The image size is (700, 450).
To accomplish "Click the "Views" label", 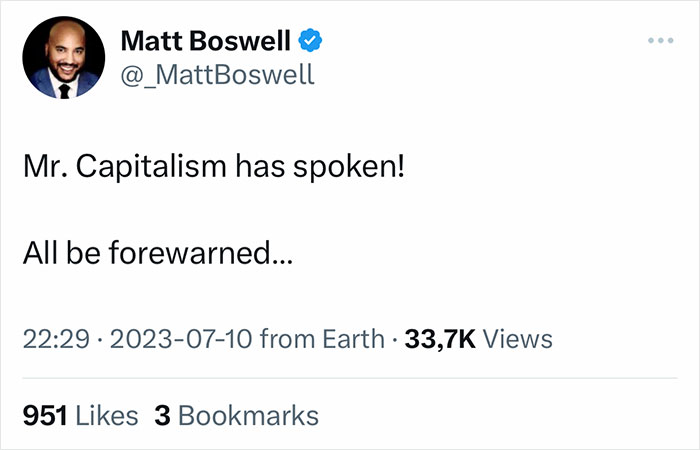I will (518, 338).
